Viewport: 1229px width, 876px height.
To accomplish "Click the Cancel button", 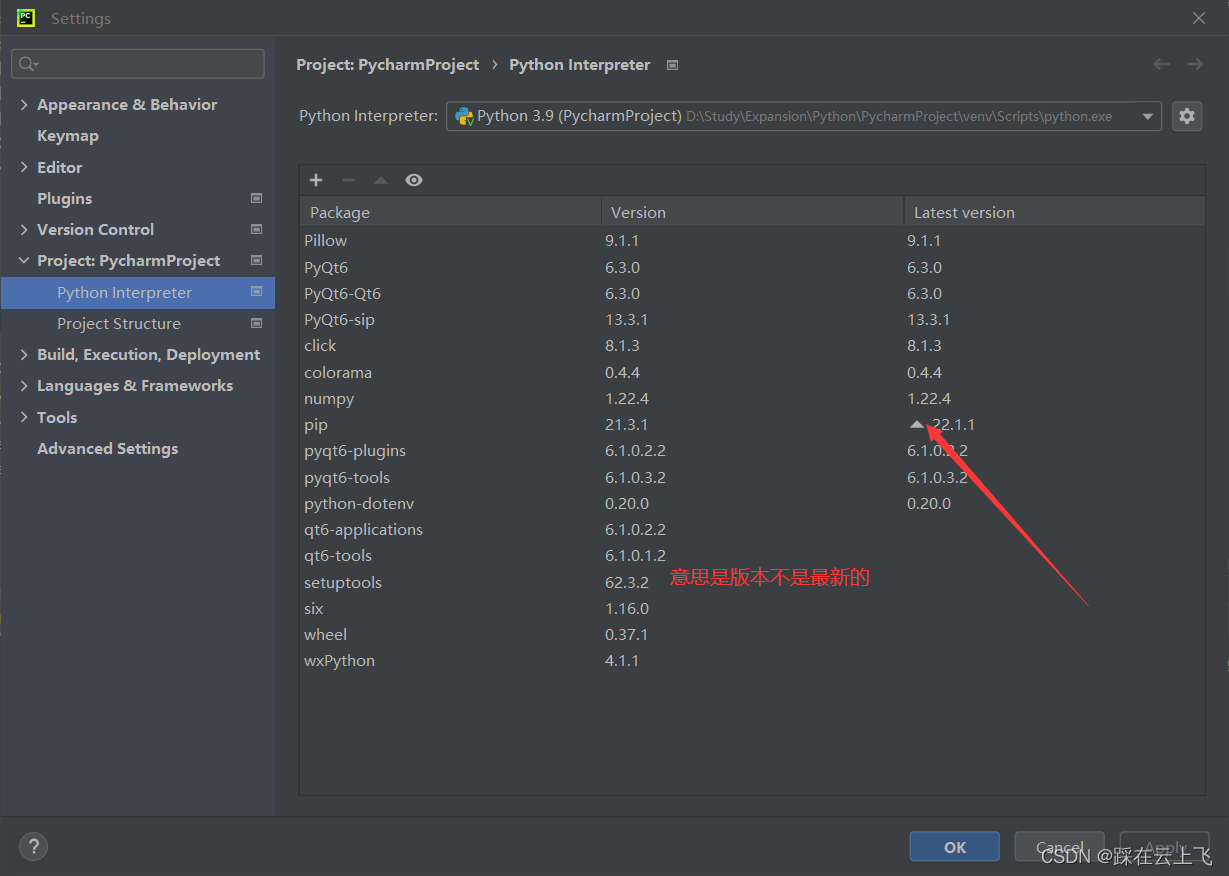I will 1059,846.
